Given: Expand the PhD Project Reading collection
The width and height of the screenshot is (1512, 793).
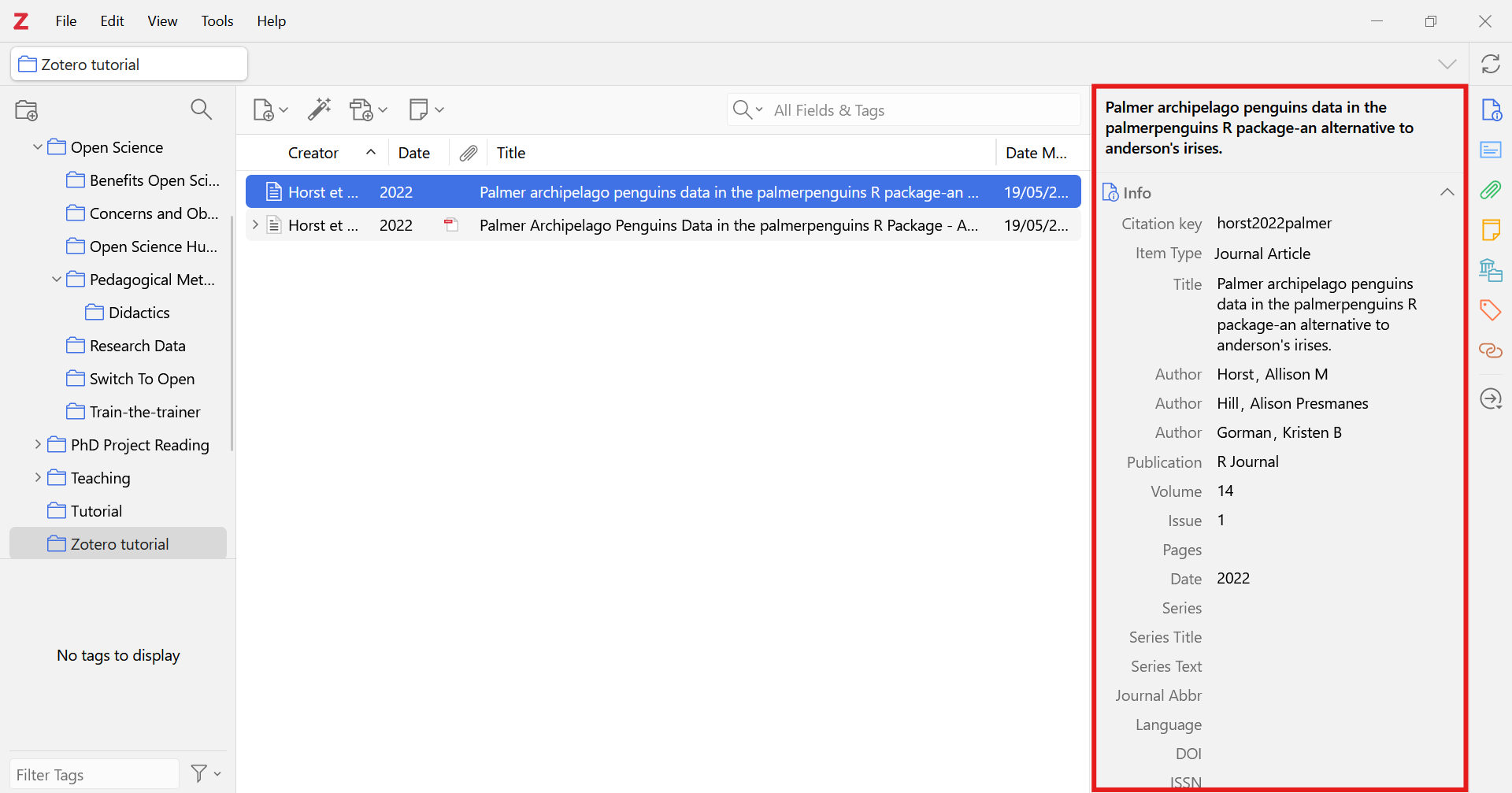Looking at the screenshot, I should (37, 444).
